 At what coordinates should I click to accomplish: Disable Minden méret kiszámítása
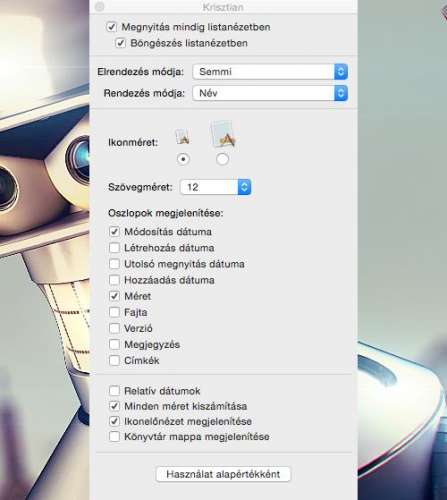pos(114,406)
